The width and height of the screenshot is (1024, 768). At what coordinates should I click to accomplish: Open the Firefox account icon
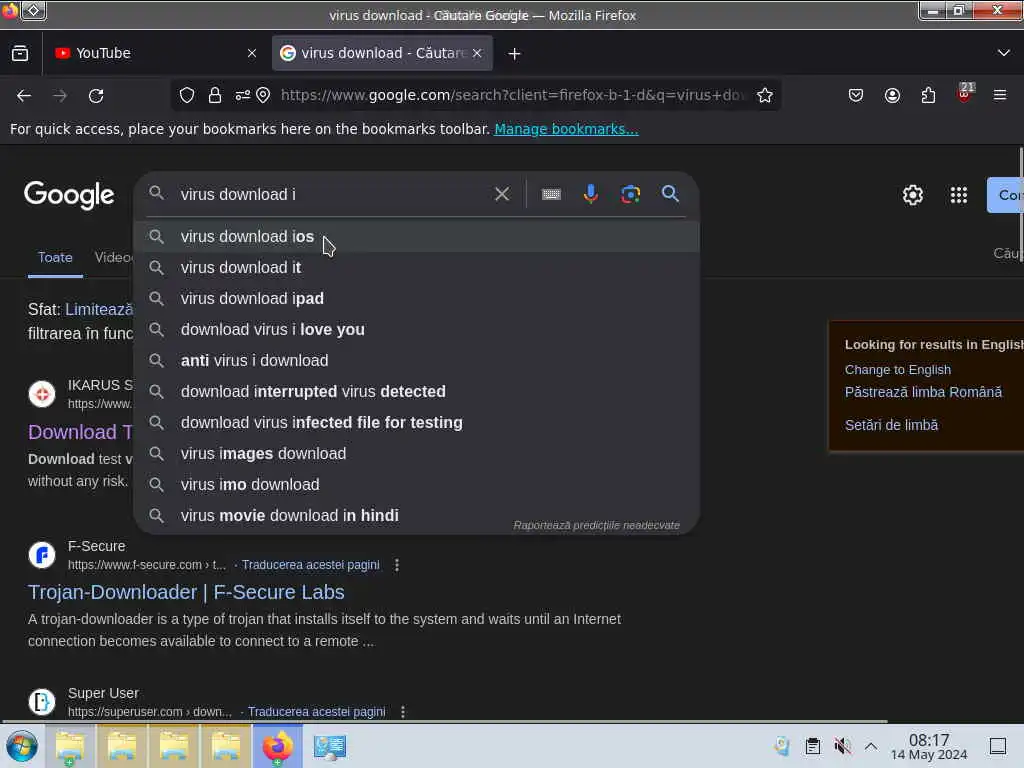(892, 95)
